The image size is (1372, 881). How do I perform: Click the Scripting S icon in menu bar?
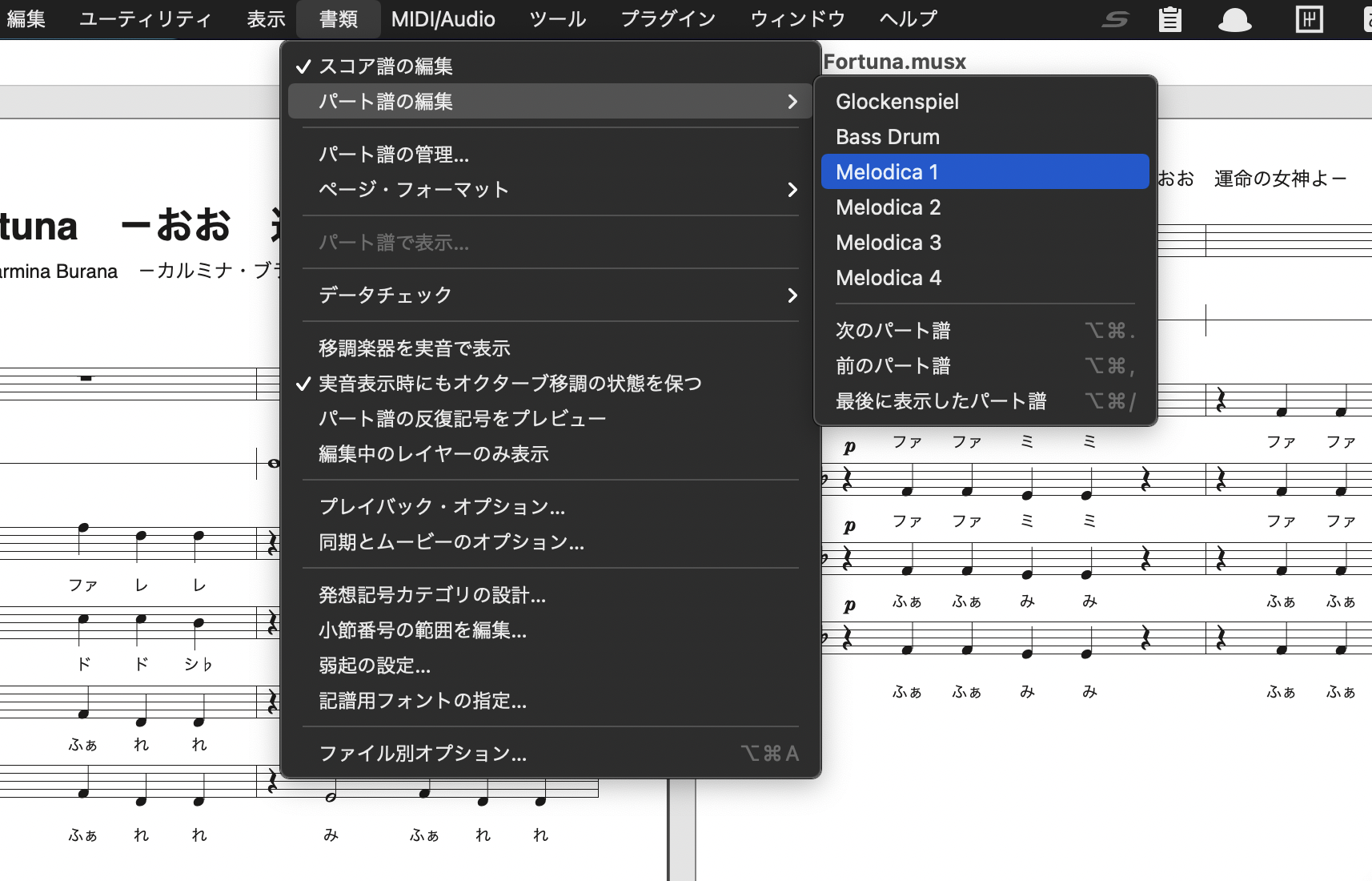tap(1114, 19)
